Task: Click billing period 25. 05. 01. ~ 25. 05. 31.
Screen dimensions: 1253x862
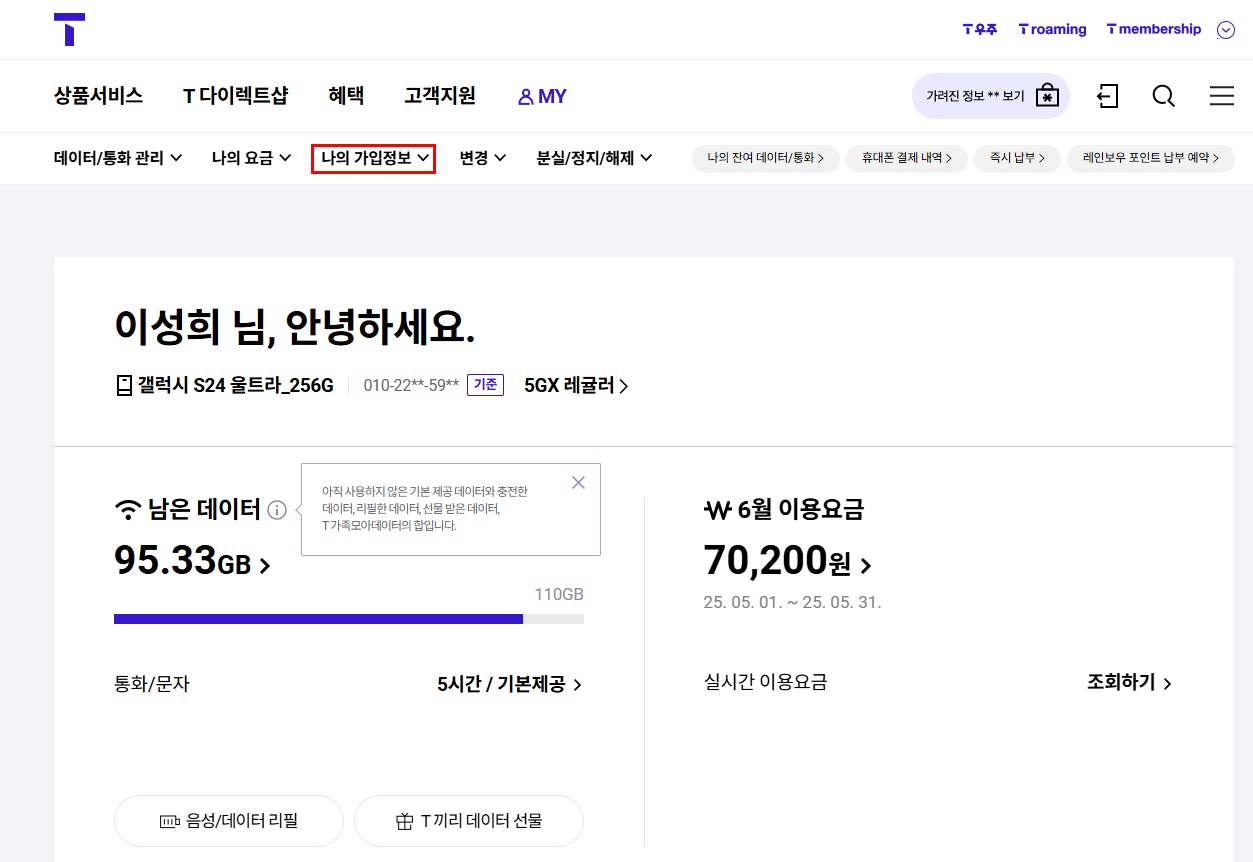Action: 792,603
